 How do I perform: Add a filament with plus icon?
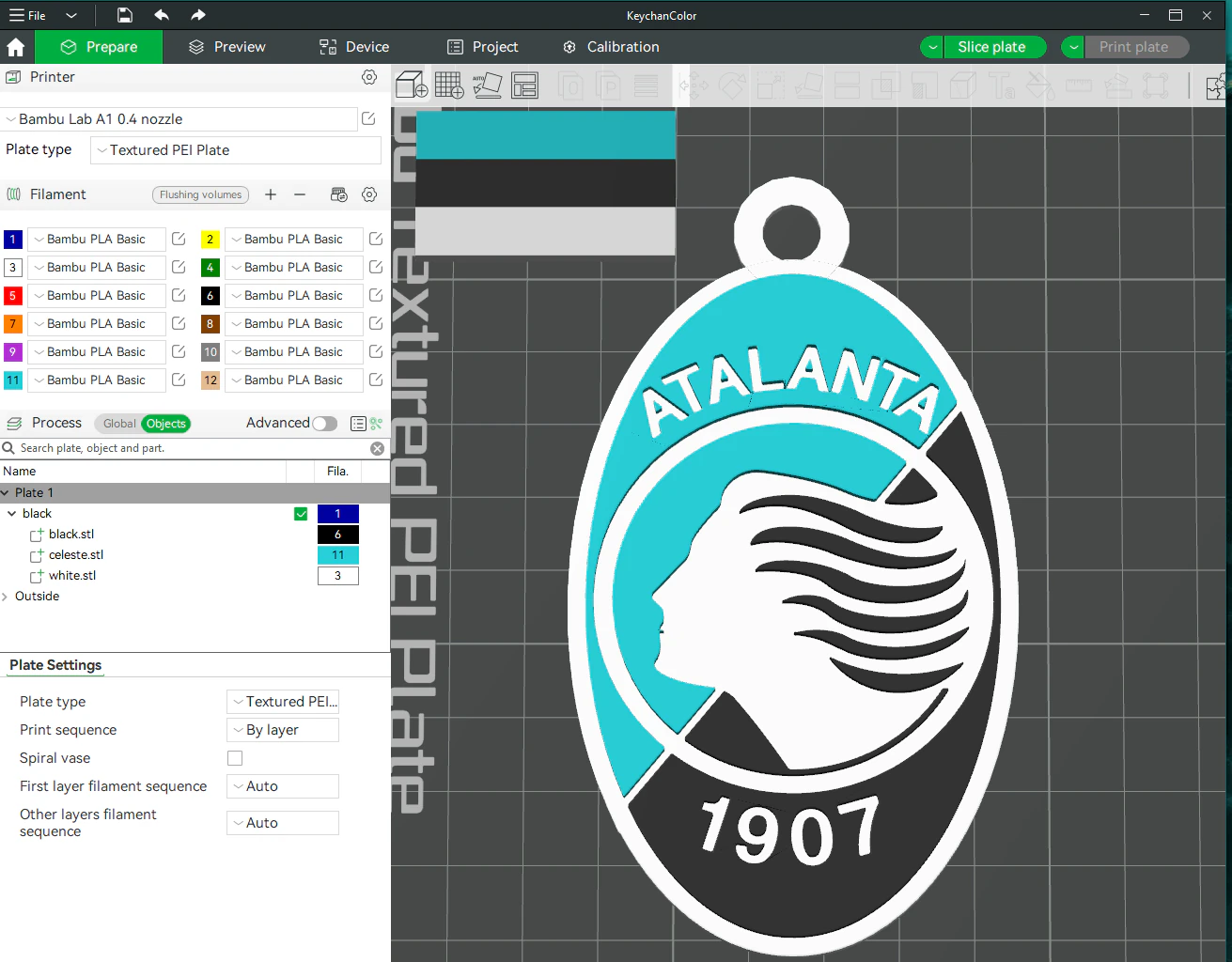[271, 194]
